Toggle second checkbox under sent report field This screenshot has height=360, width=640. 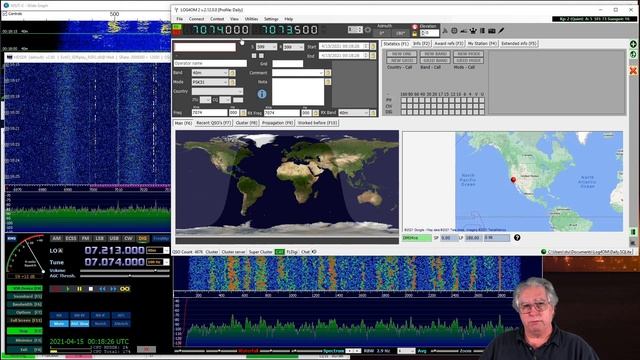(x=261, y=56)
